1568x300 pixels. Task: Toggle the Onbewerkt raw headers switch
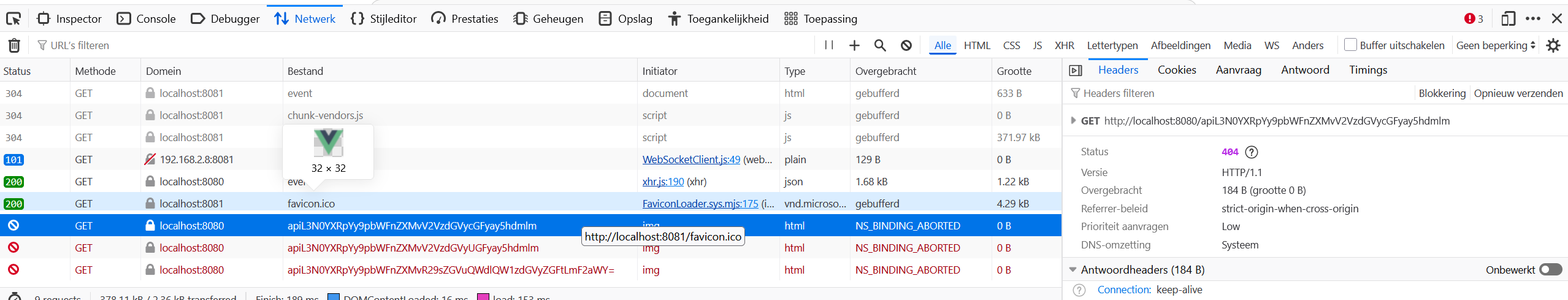pyautogui.click(x=1551, y=270)
